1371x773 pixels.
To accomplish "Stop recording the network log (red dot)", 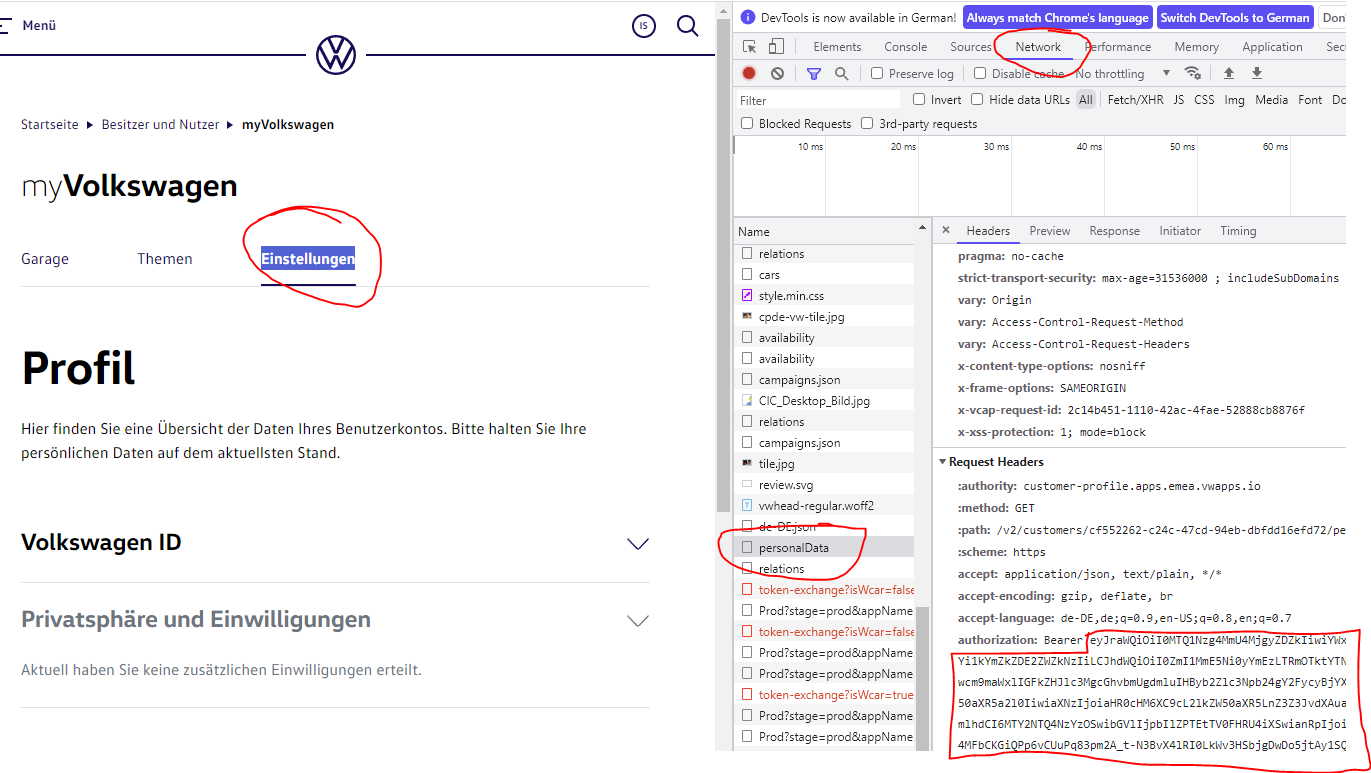I will (x=749, y=73).
